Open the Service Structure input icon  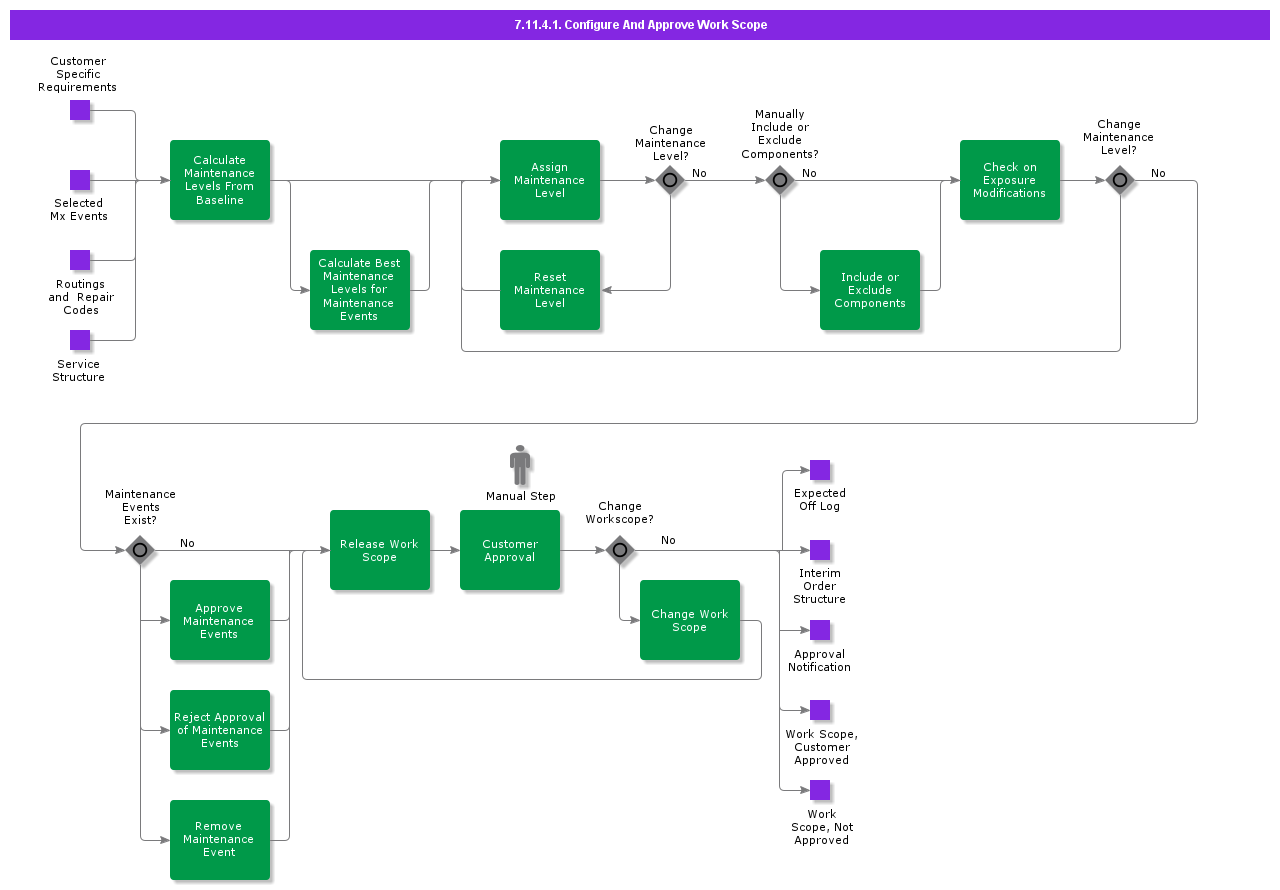click(x=79, y=340)
